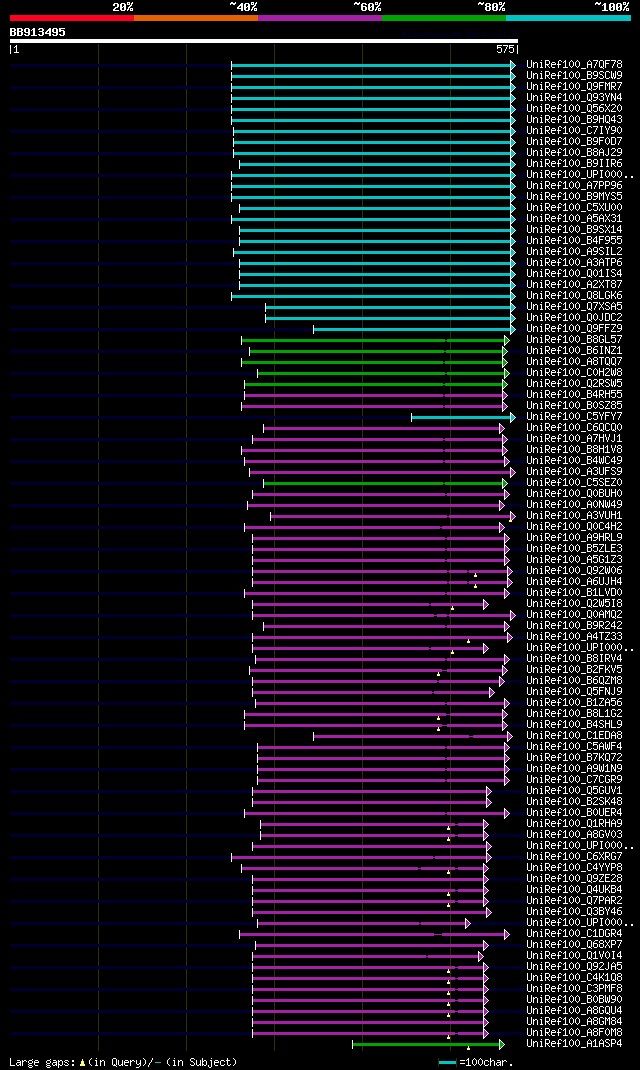640x1070 pixels.
Task: Click the green alignment bar of UniRef100_C5SEZ0
Action: tap(386, 483)
